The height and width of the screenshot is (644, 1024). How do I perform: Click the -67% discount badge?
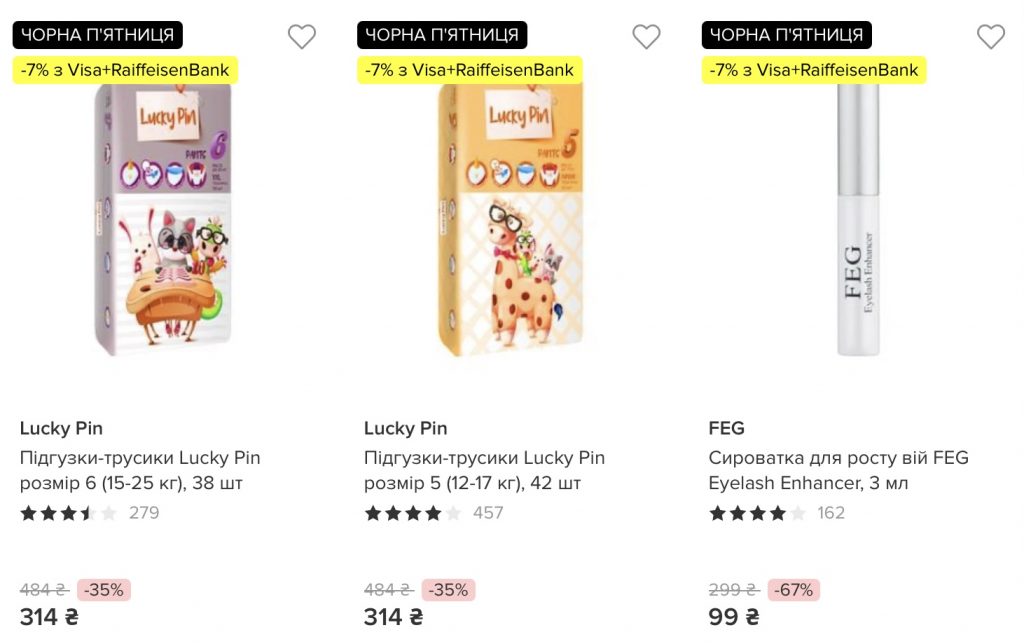click(795, 590)
